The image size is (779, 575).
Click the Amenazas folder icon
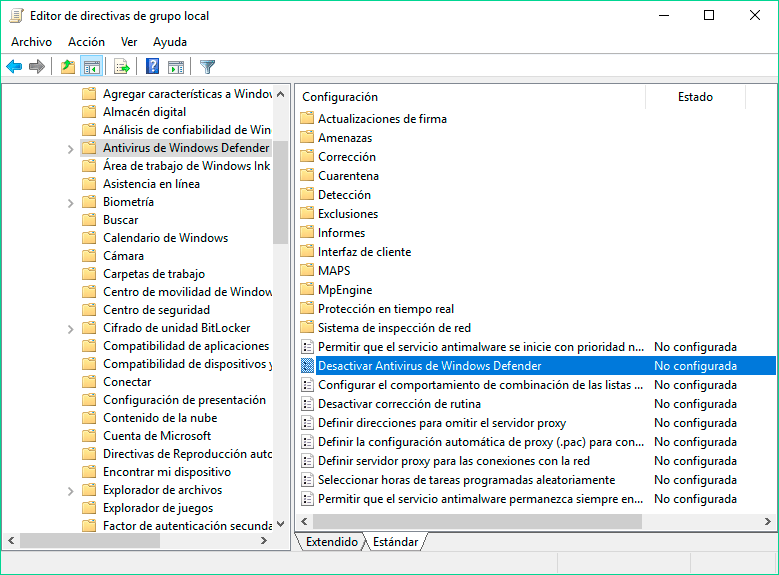click(x=308, y=137)
